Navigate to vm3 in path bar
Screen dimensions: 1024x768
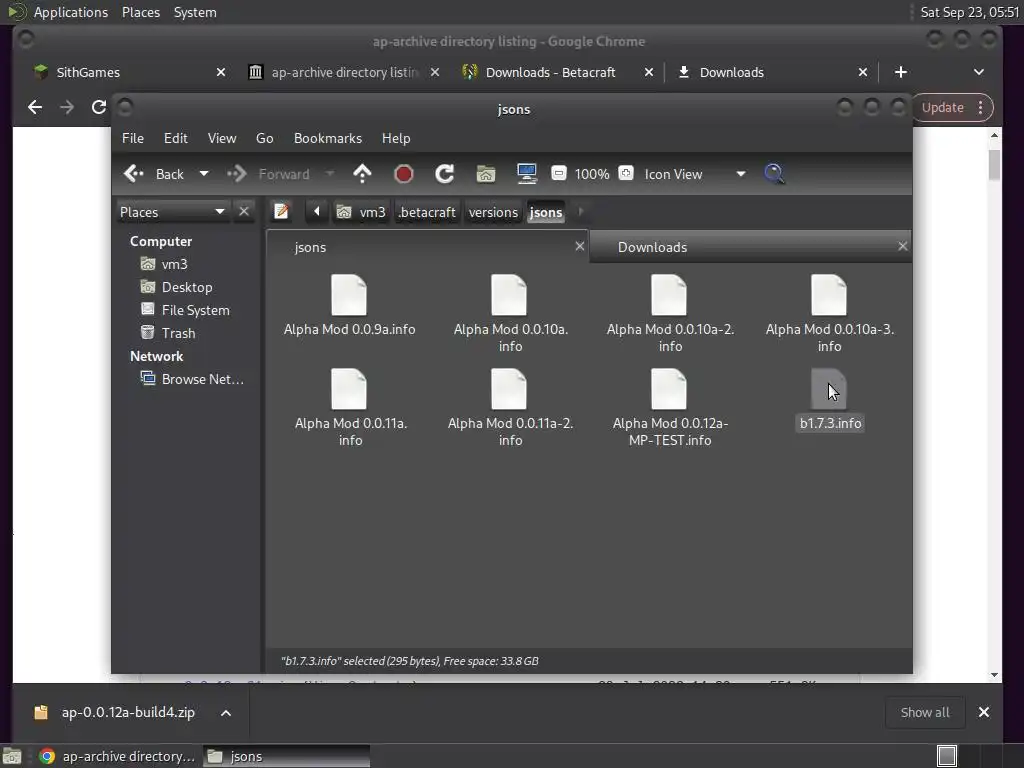coord(361,212)
